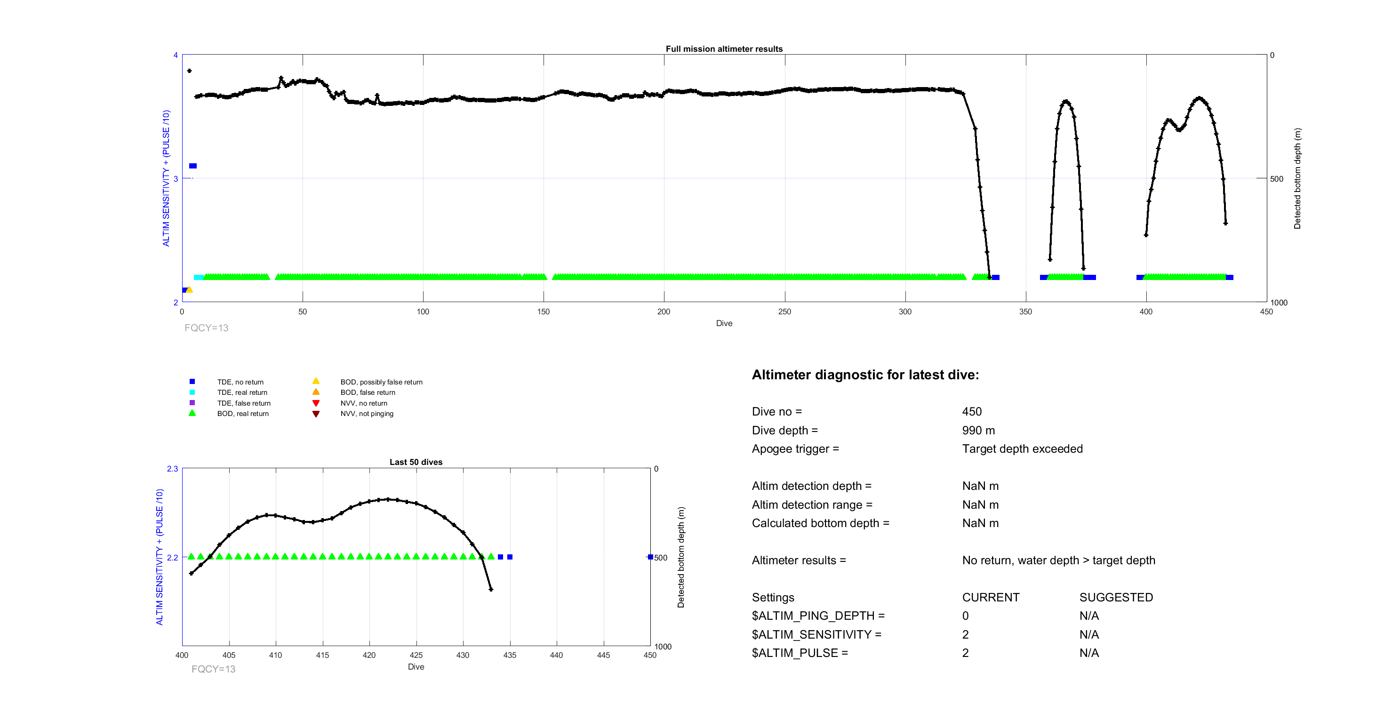The height and width of the screenshot is (726, 1400).
Task: Click the 'Dive' x-axis label of the full mission plot
Action: pos(724,323)
